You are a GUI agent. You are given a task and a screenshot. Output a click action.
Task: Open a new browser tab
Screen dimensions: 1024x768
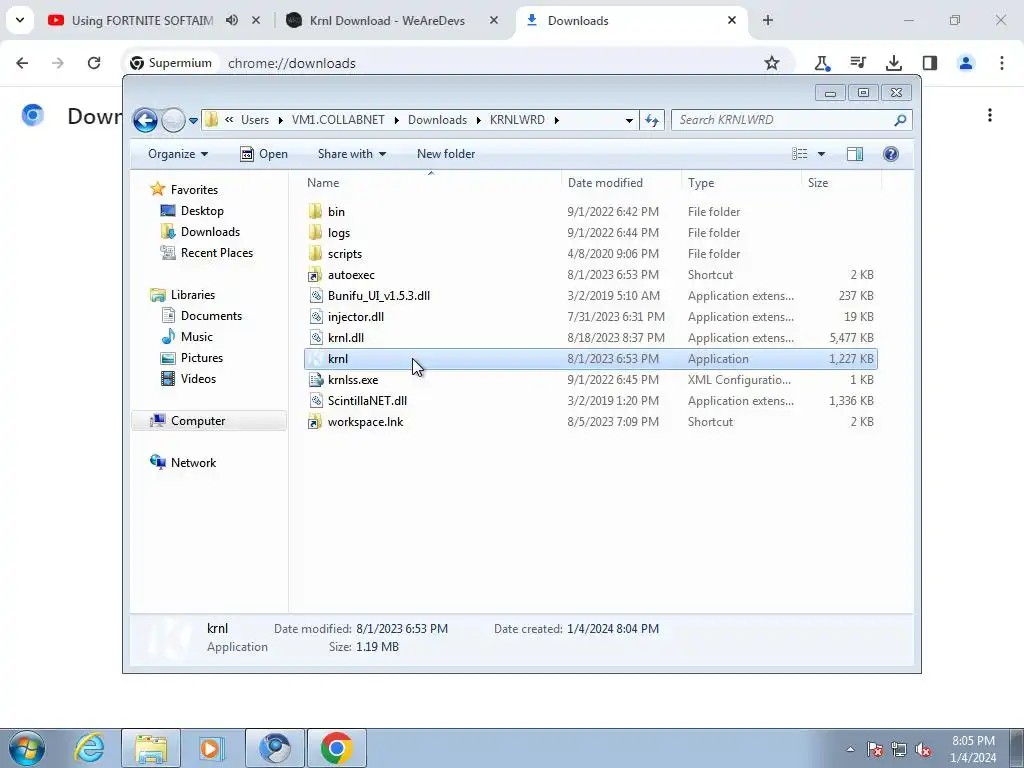click(x=768, y=21)
